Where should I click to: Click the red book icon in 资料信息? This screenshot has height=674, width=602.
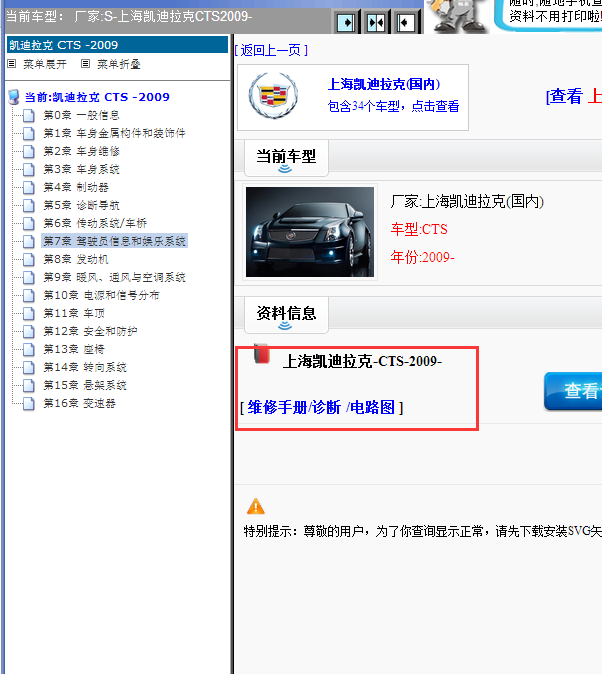(261, 353)
